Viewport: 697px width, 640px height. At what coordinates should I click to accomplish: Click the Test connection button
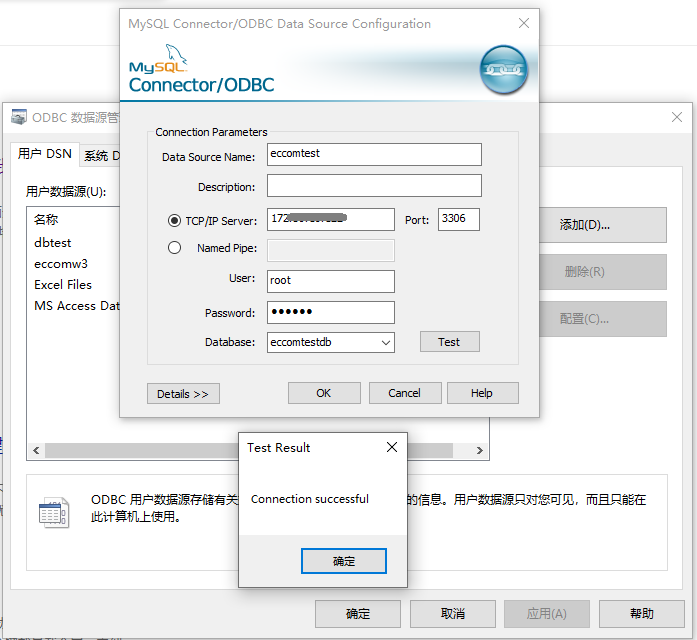(449, 342)
